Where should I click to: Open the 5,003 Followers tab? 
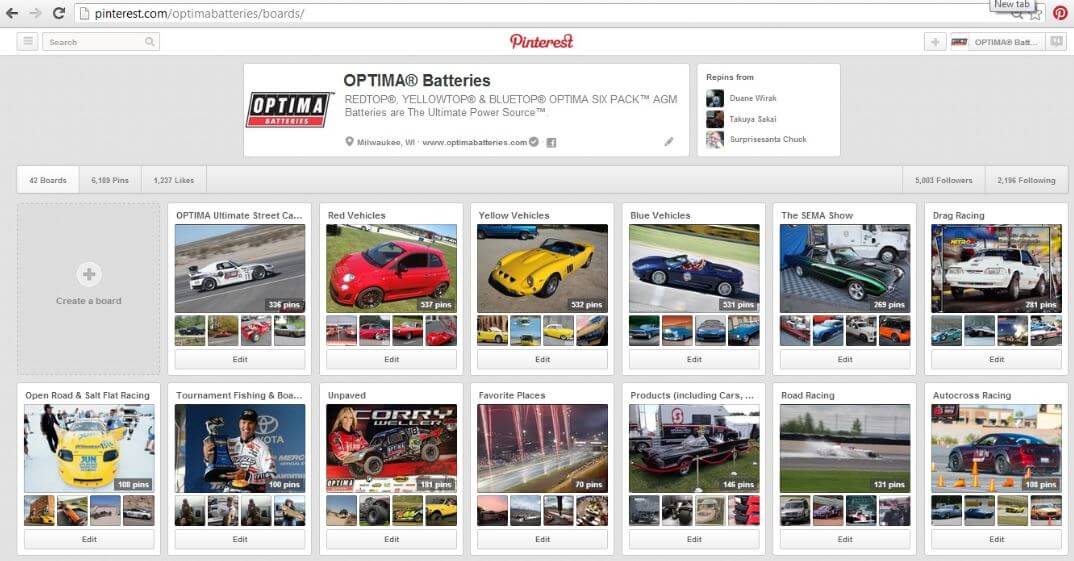(x=944, y=180)
